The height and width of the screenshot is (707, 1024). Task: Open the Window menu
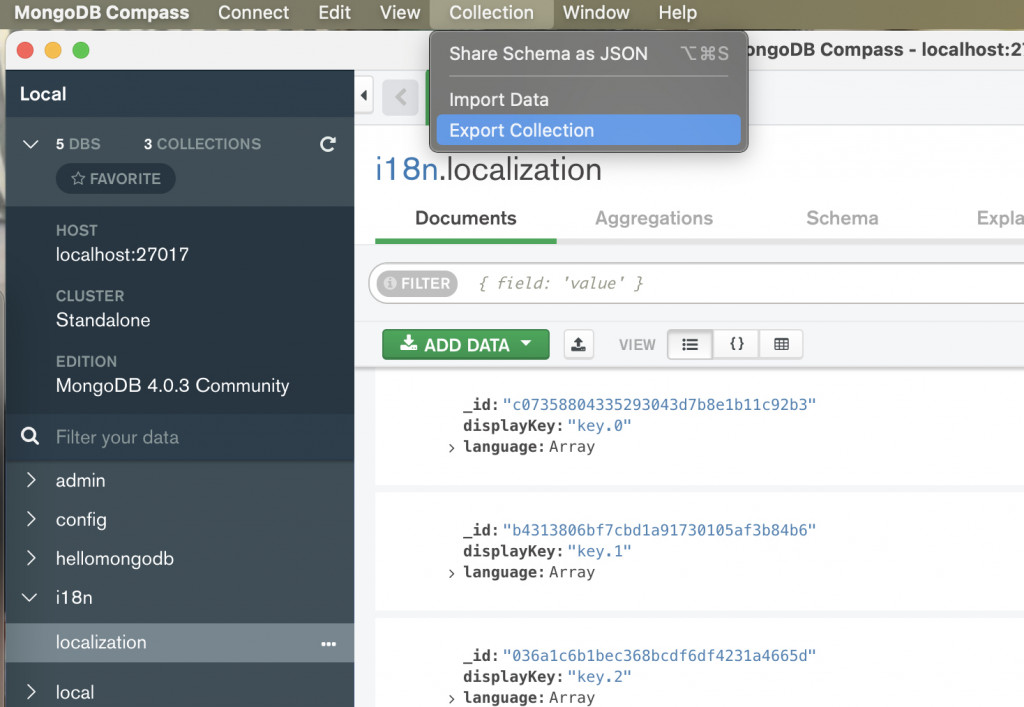pyautogui.click(x=596, y=12)
